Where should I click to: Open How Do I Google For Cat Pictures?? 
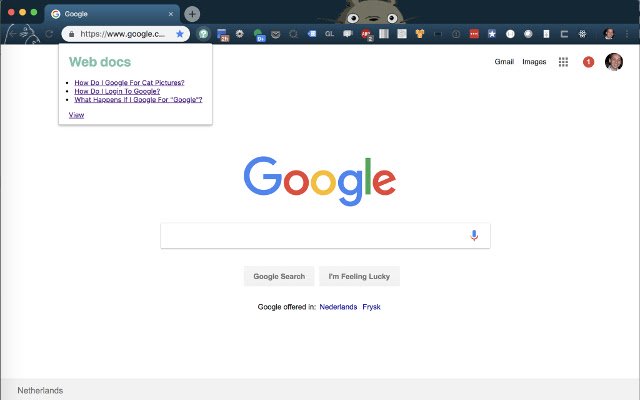coord(129,82)
